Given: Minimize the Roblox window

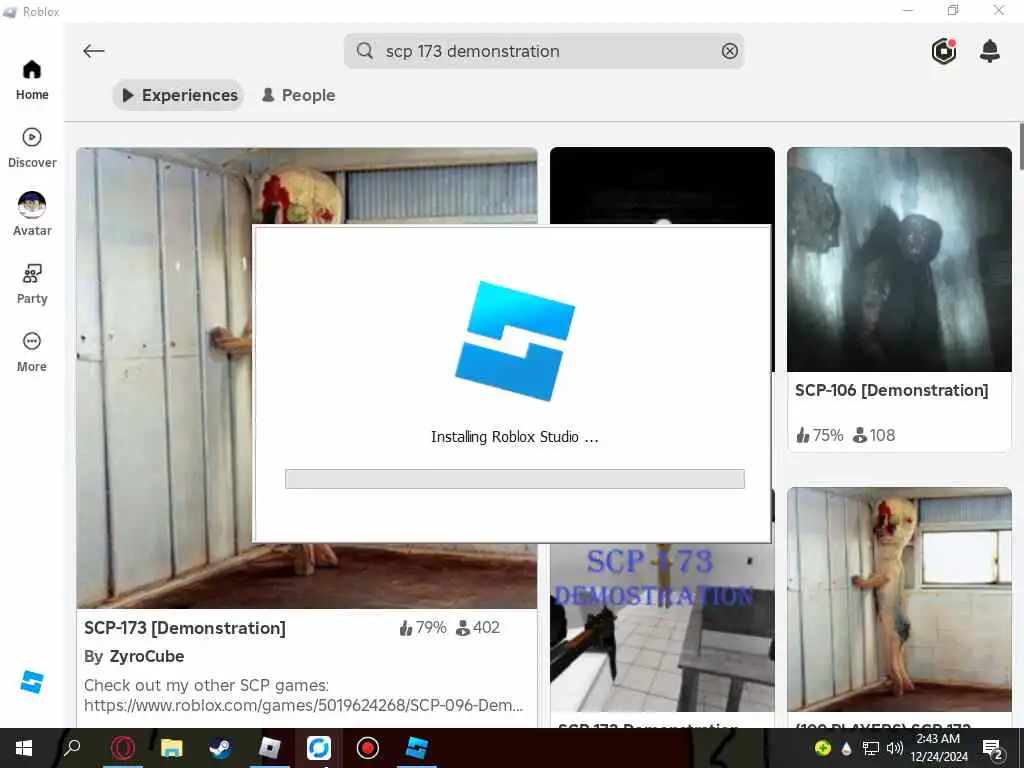Looking at the screenshot, I should (x=908, y=10).
